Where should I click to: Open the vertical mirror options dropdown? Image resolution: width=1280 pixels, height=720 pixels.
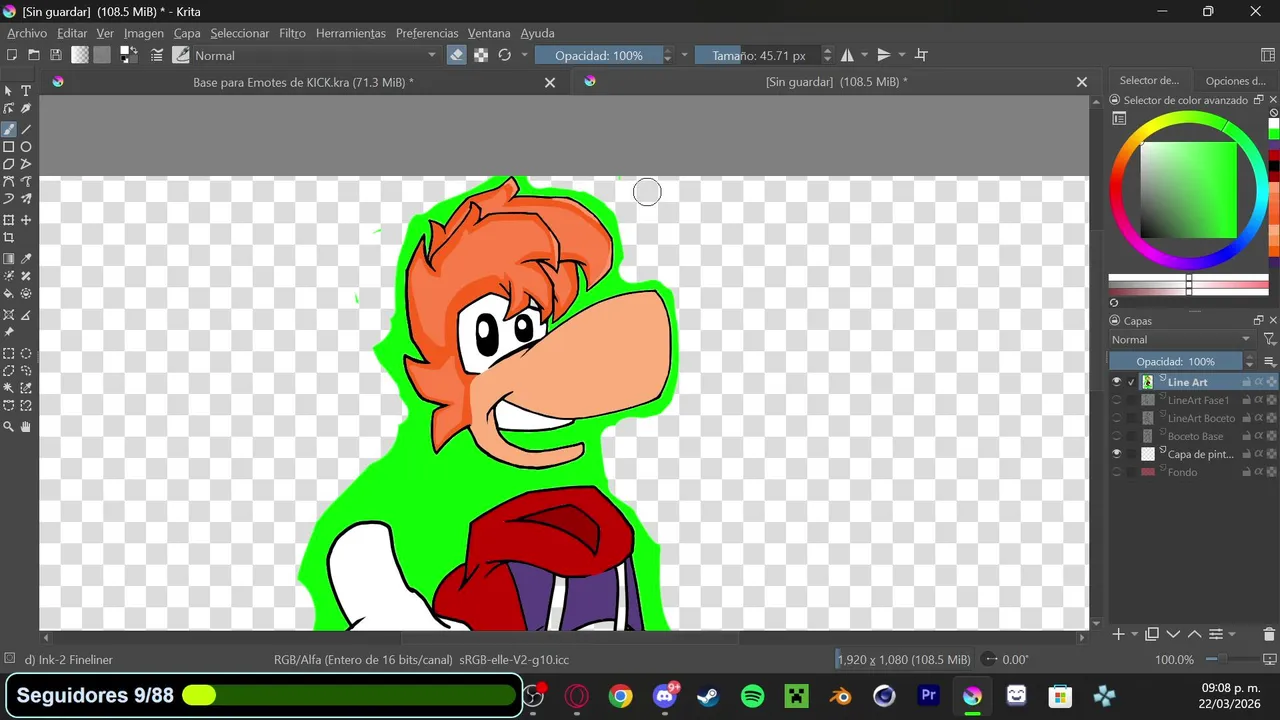(x=901, y=55)
